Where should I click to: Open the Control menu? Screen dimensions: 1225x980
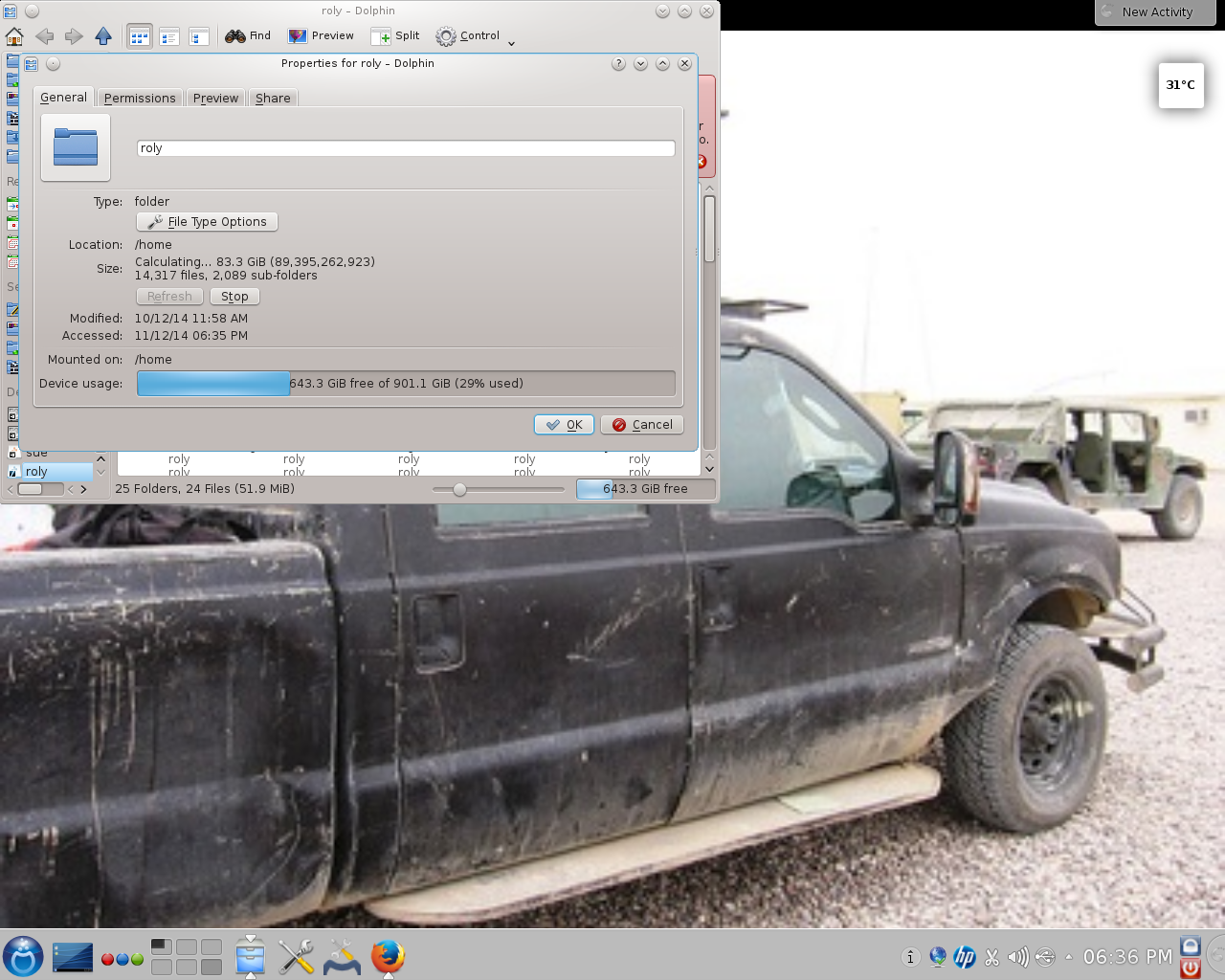(x=467, y=36)
